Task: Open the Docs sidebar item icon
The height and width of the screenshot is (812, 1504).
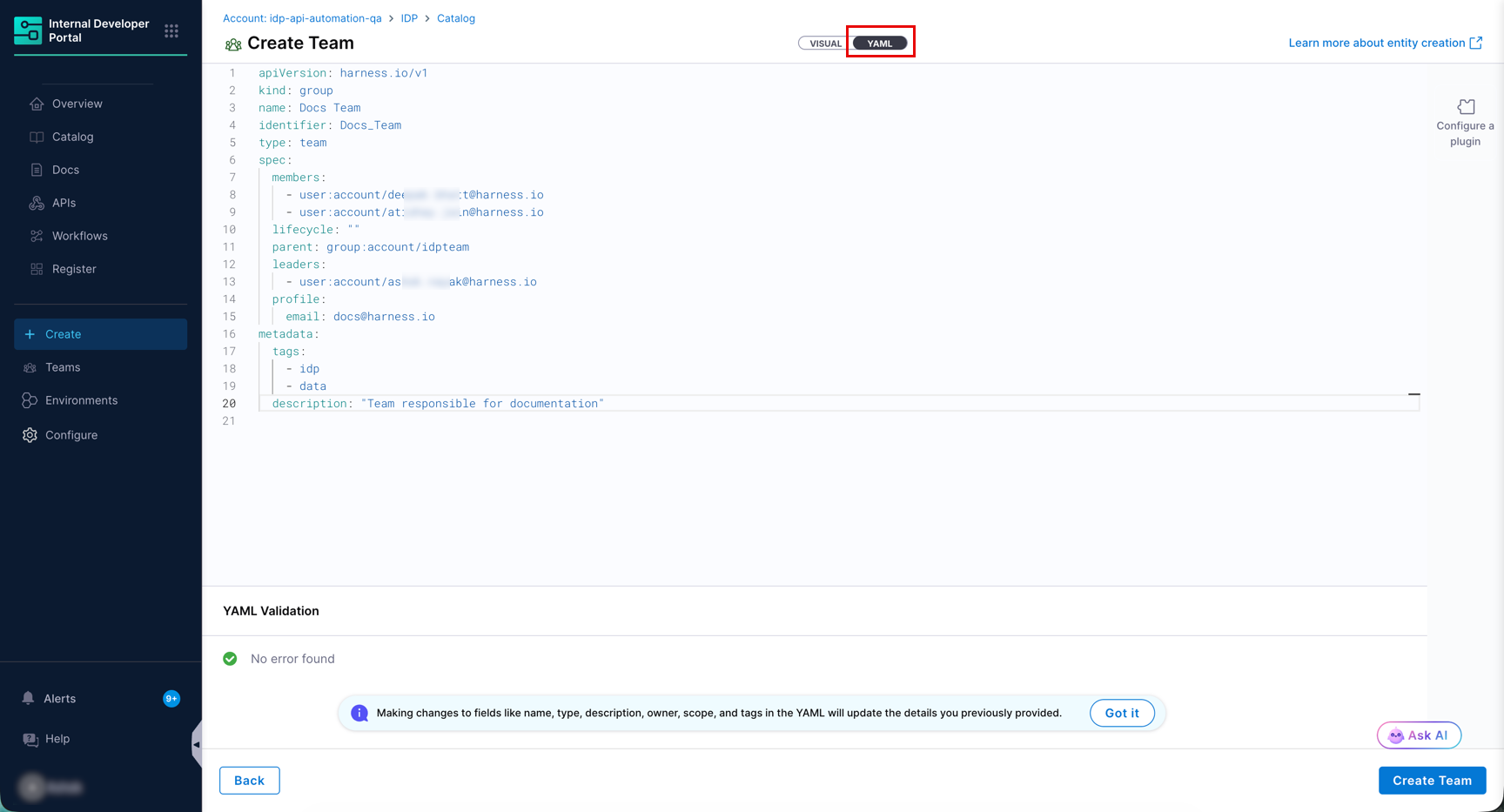Action: pyautogui.click(x=37, y=170)
